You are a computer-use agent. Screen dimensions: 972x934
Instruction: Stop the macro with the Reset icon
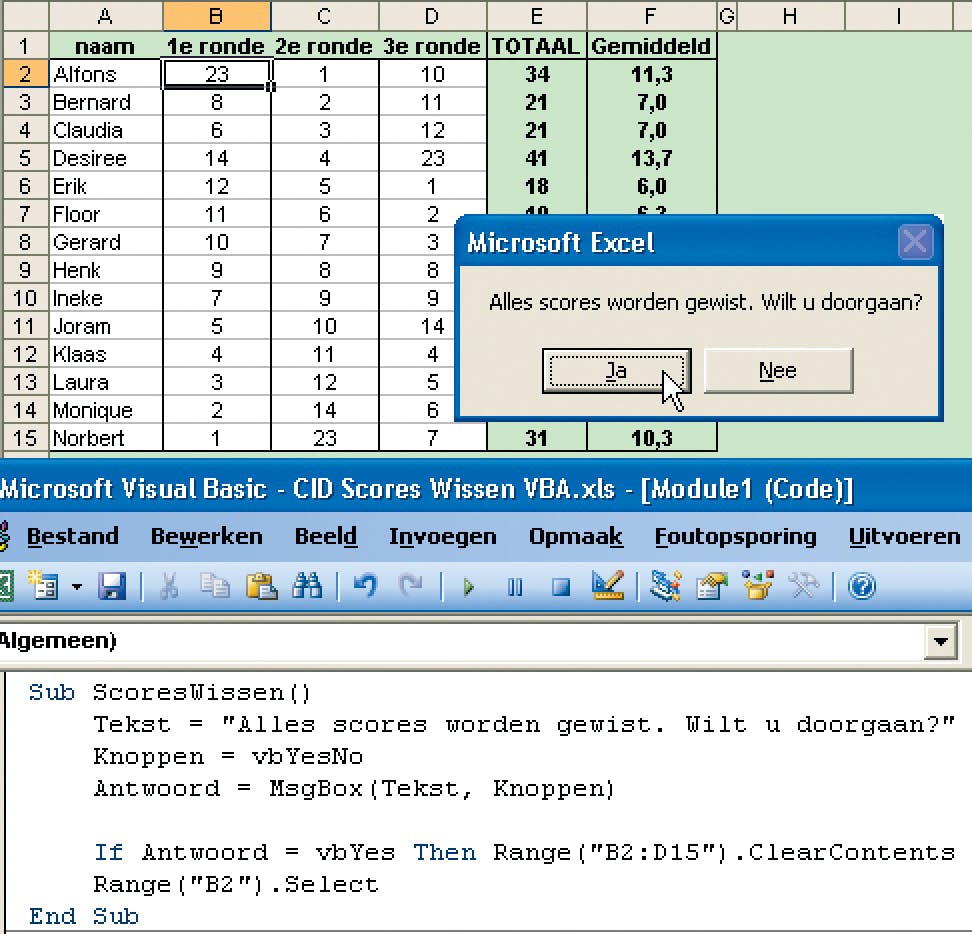point(561,586)
